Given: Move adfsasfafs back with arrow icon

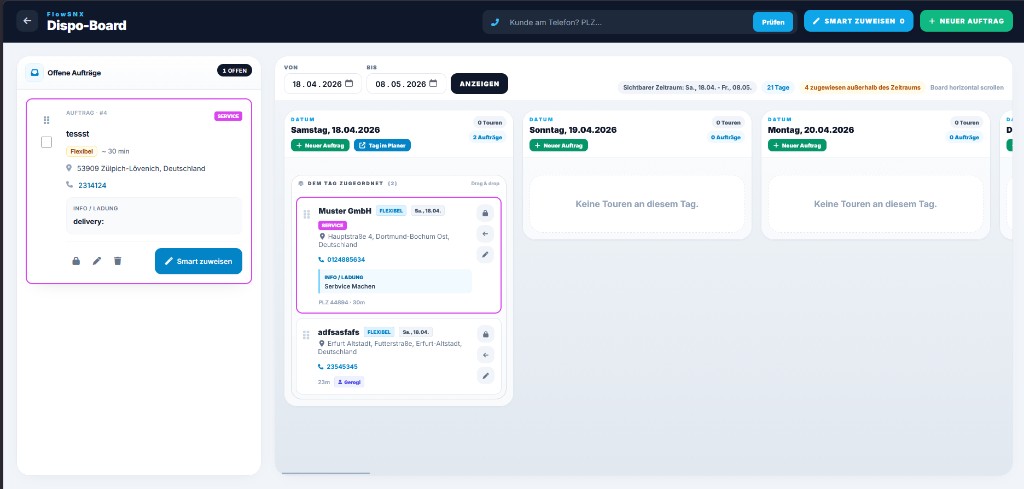Looking at the screenshot, I should [x=485, y=355].
